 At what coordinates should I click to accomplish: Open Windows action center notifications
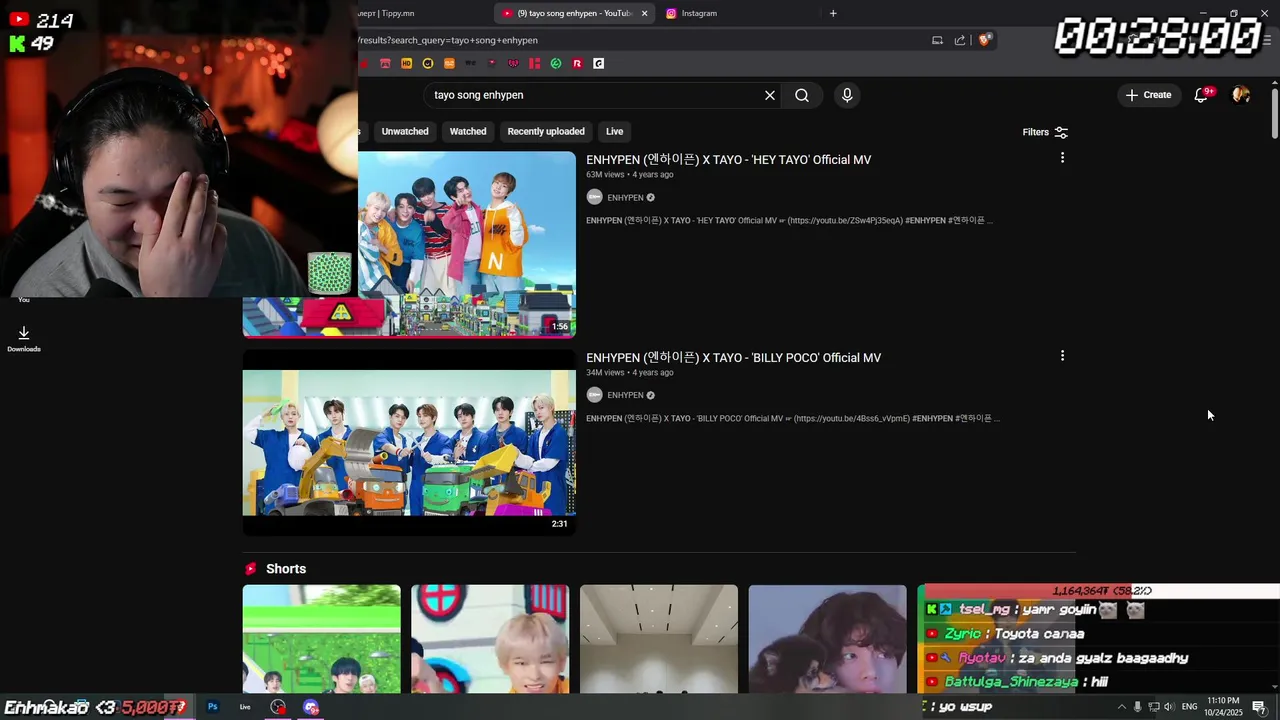pos(1259,707)
